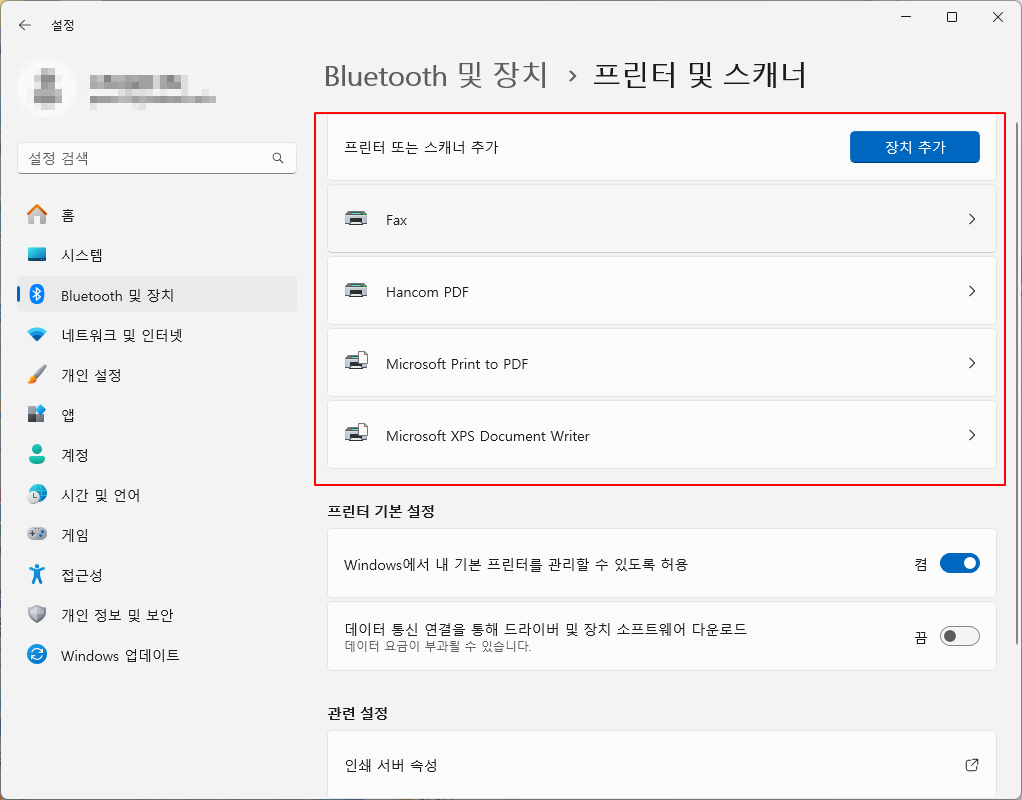Image resolution: width=1022 pixels, height=800 pixels.
Task: Click the 설정 검색 search field
Action: 156,158
